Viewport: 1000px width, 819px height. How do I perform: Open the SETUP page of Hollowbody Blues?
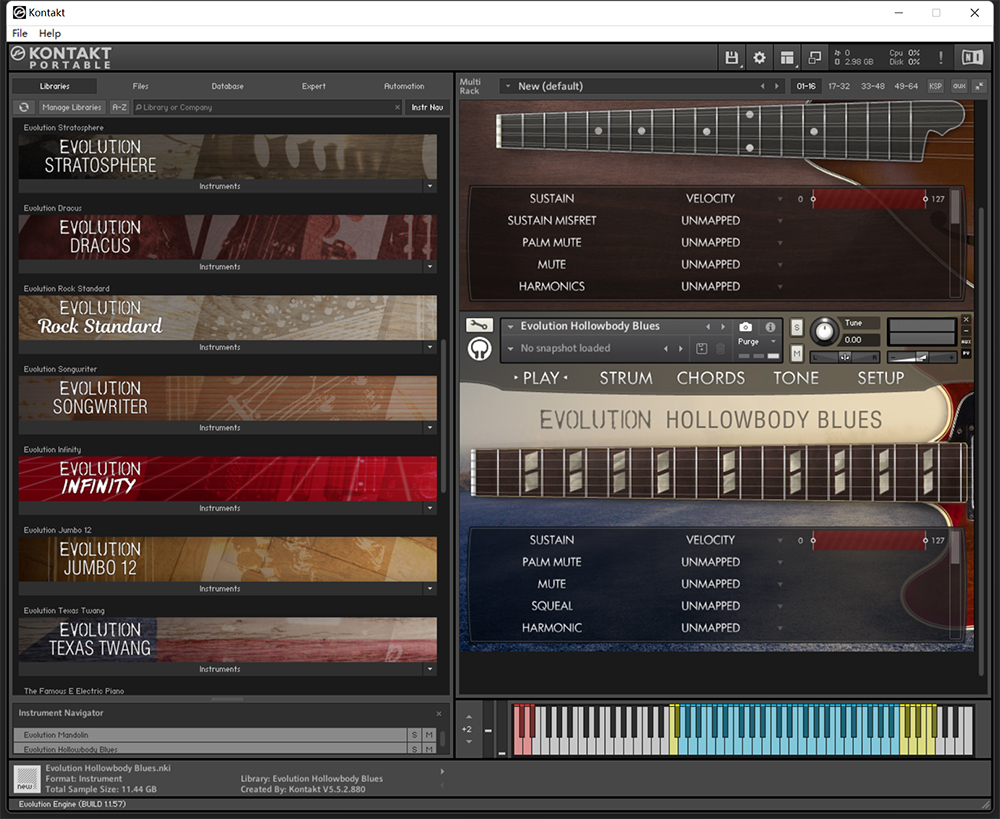tap(880, 378)
